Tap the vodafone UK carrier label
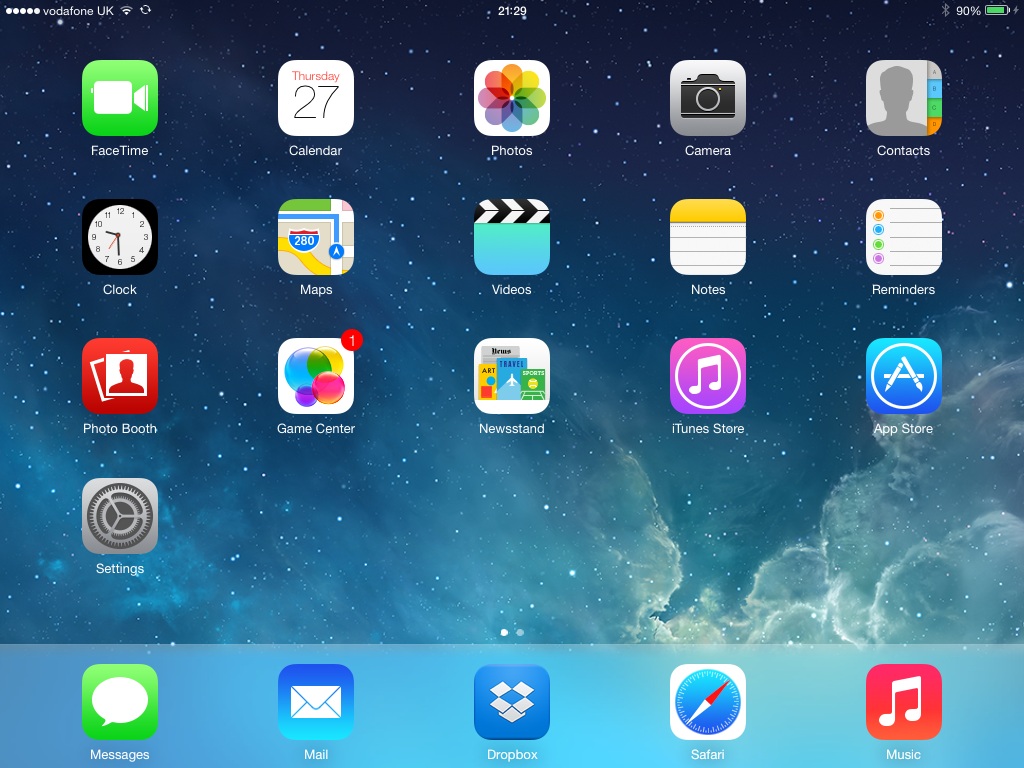 (78, 11)
